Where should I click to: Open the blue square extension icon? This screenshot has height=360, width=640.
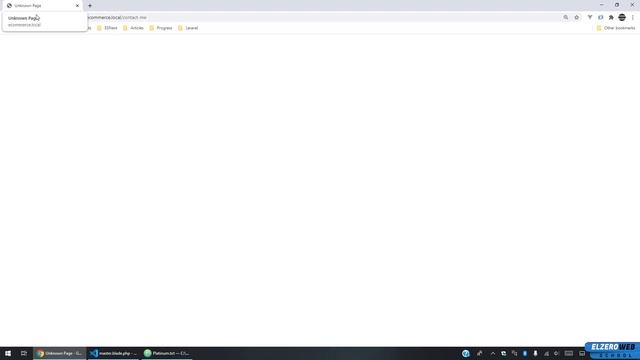coord(600,18)
